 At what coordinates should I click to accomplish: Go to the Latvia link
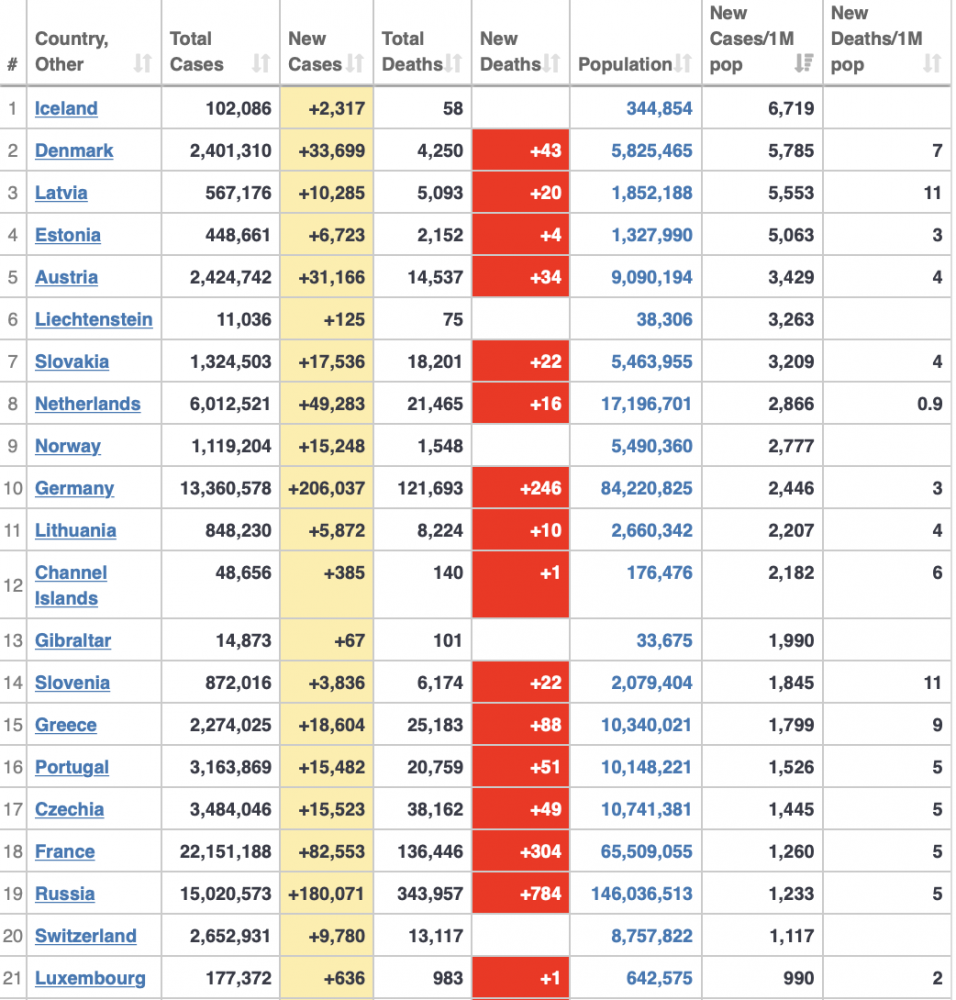61,193
